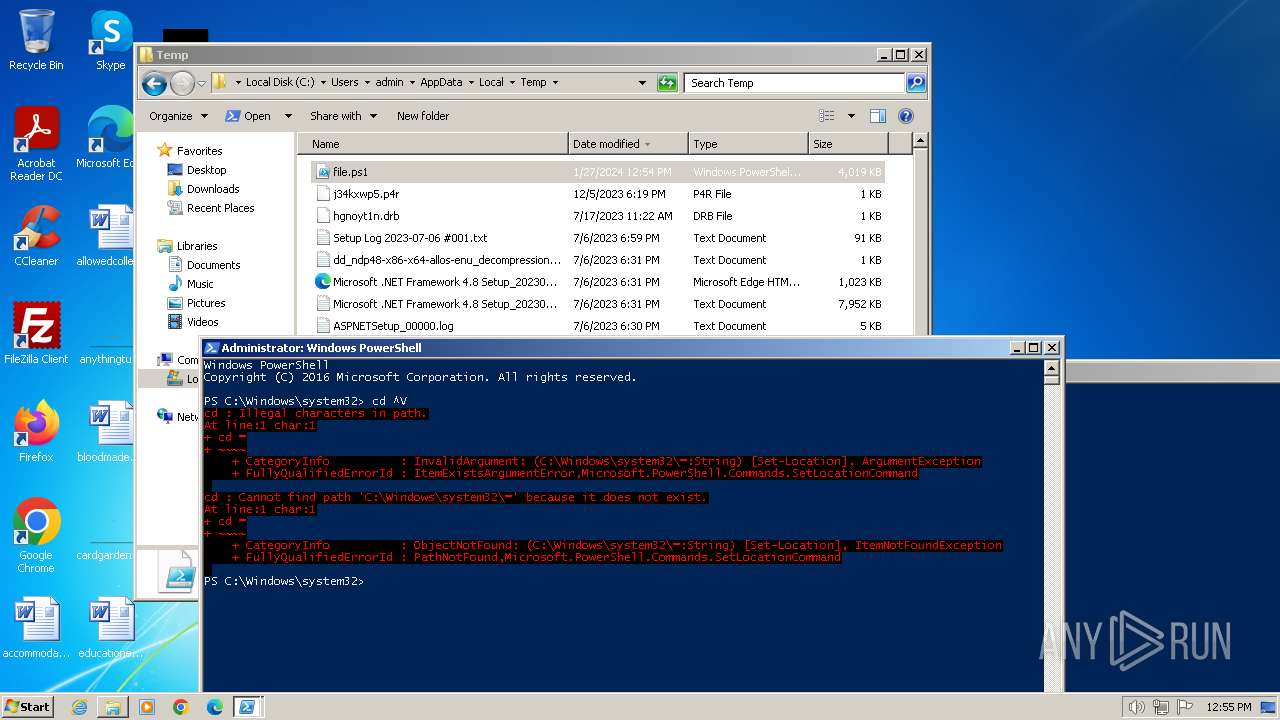Click the Edge taskbar icon
1280x720 pixels.
(215, 707)
